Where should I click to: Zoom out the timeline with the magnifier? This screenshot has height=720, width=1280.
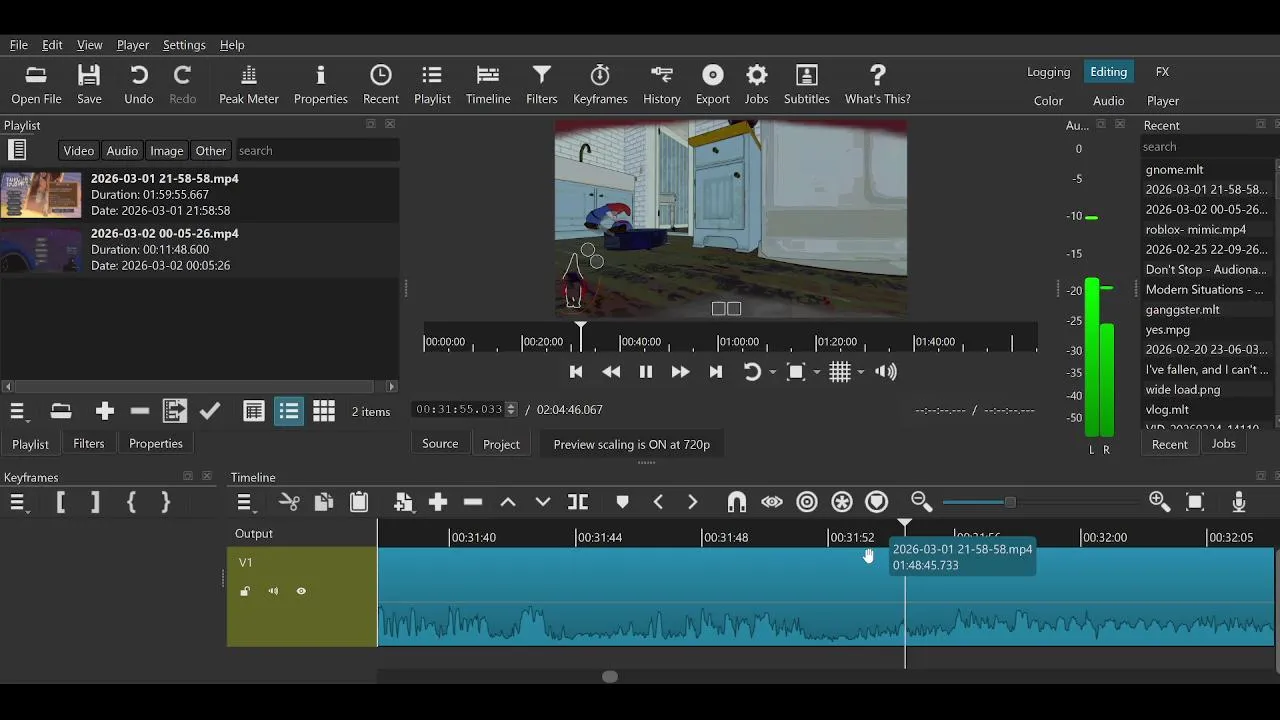coord(921,502)
